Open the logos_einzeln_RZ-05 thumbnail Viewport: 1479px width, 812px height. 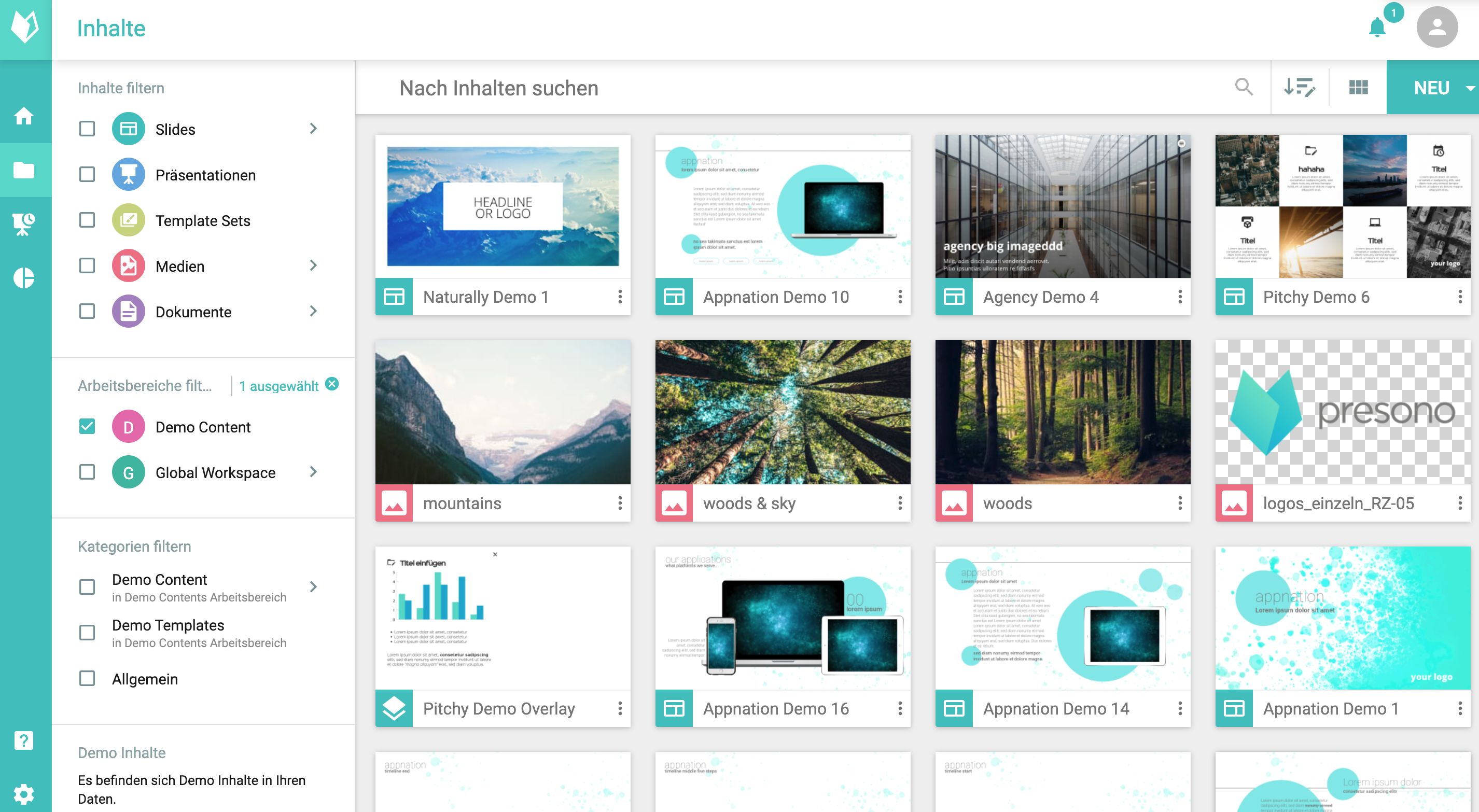[x=1343, y=412]
